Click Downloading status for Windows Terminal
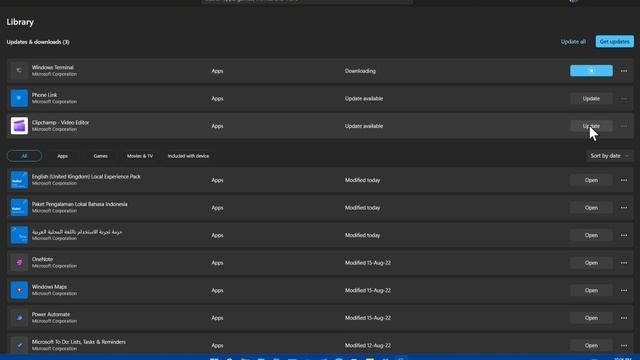Screen dimensions: 640x360 pyautogui.click(x=360, y=71)
